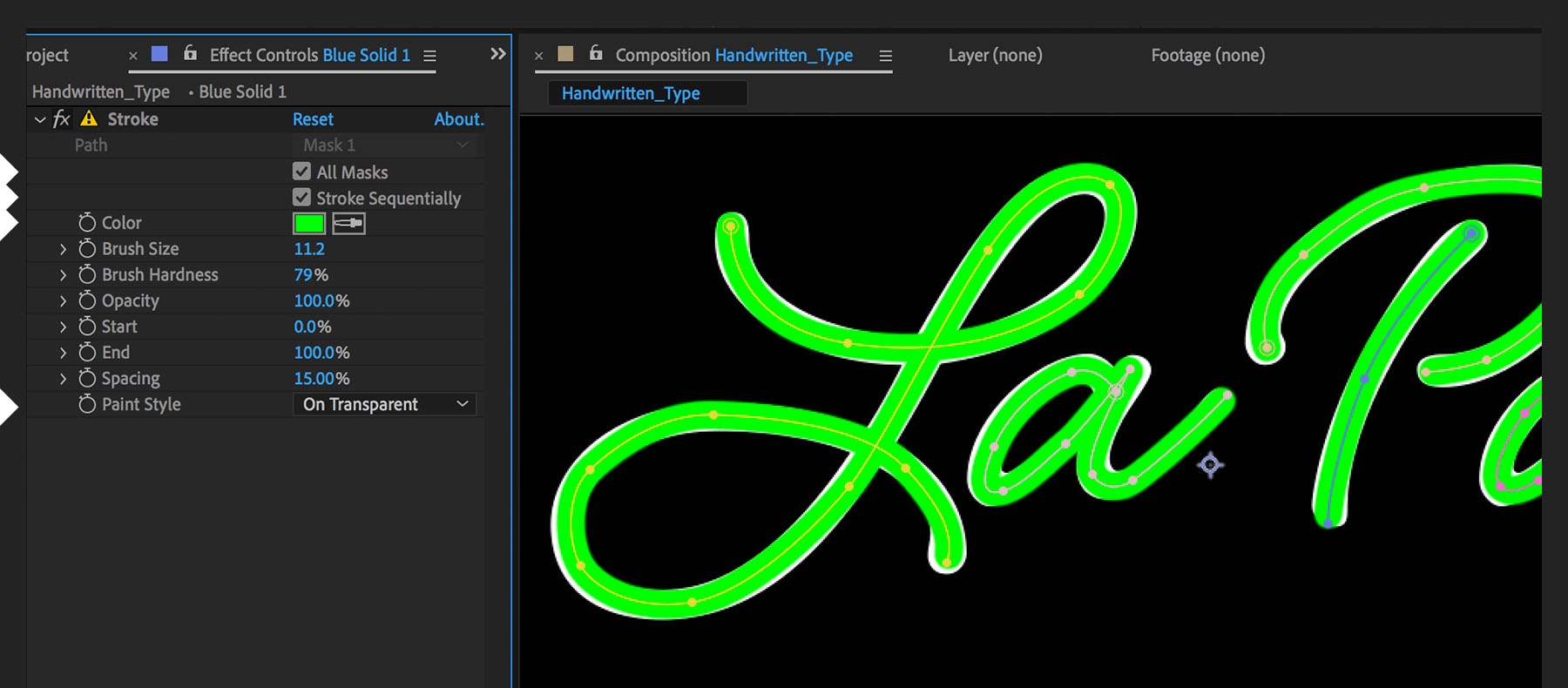Toggle the Brush Size stopwatch
Image resolution: width=1568 pixels, height=688 pixels.
(x=87, y=249)
